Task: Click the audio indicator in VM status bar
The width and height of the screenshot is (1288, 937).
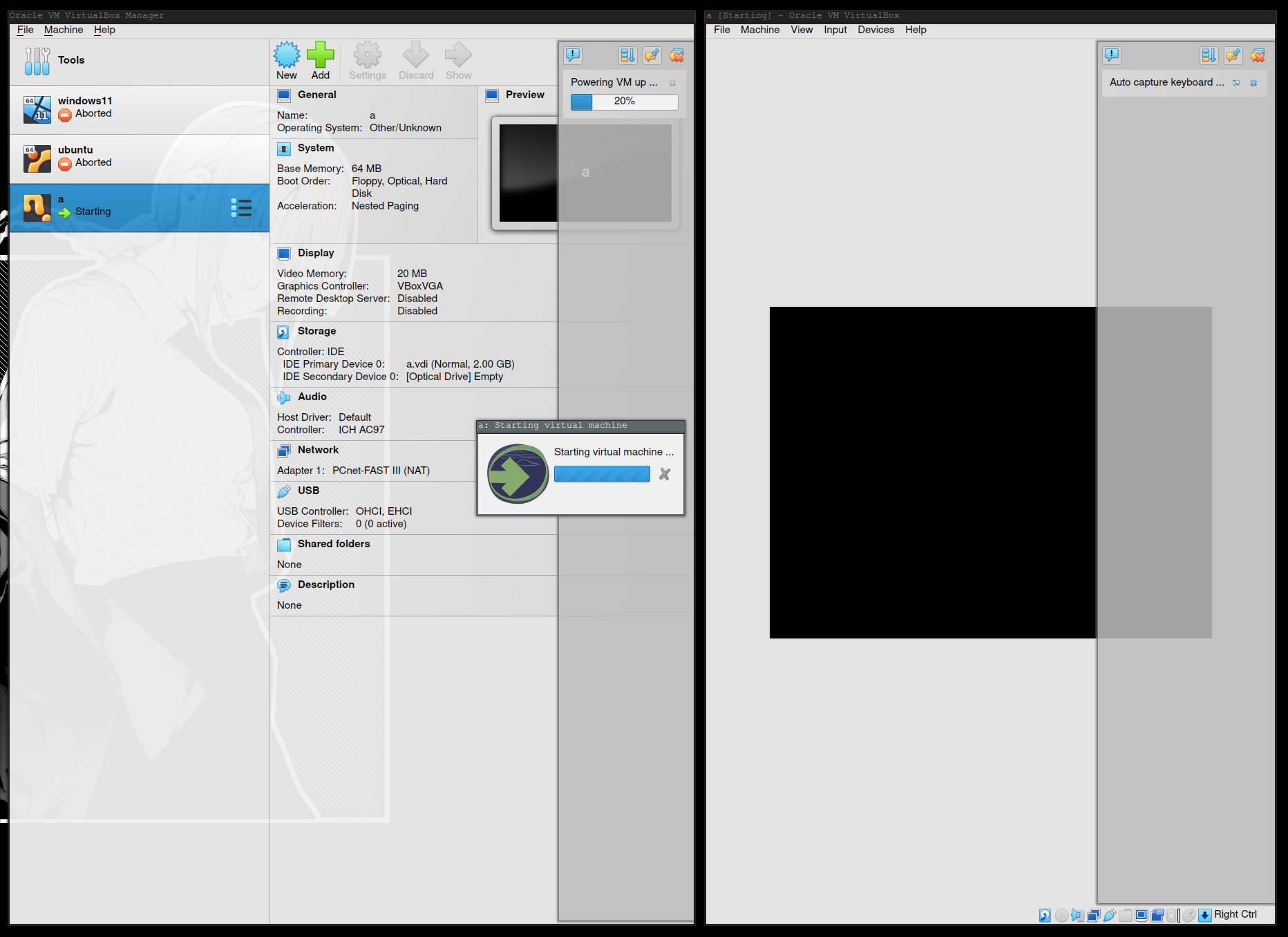Action: 1077,915
